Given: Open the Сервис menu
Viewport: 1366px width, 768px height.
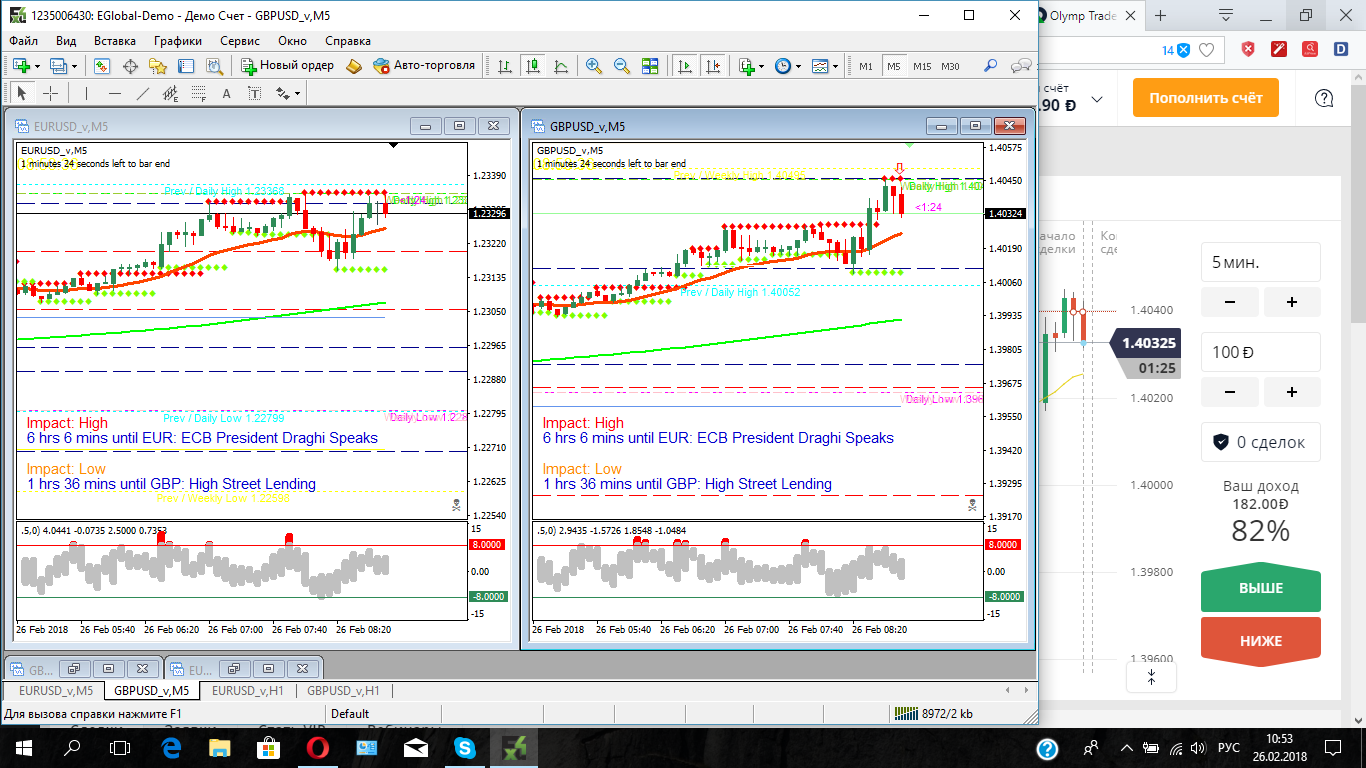Looking at the screenshot, I should pyautogui.click(x=240, y=41).
